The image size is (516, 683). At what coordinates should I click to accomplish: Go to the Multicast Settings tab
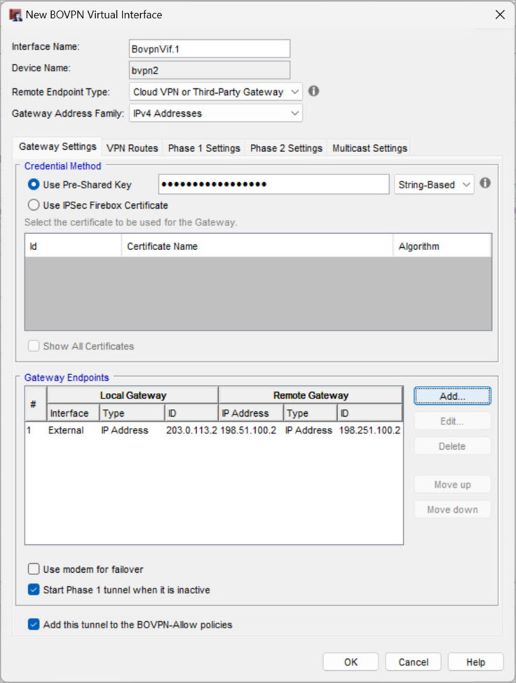(370, 148)
